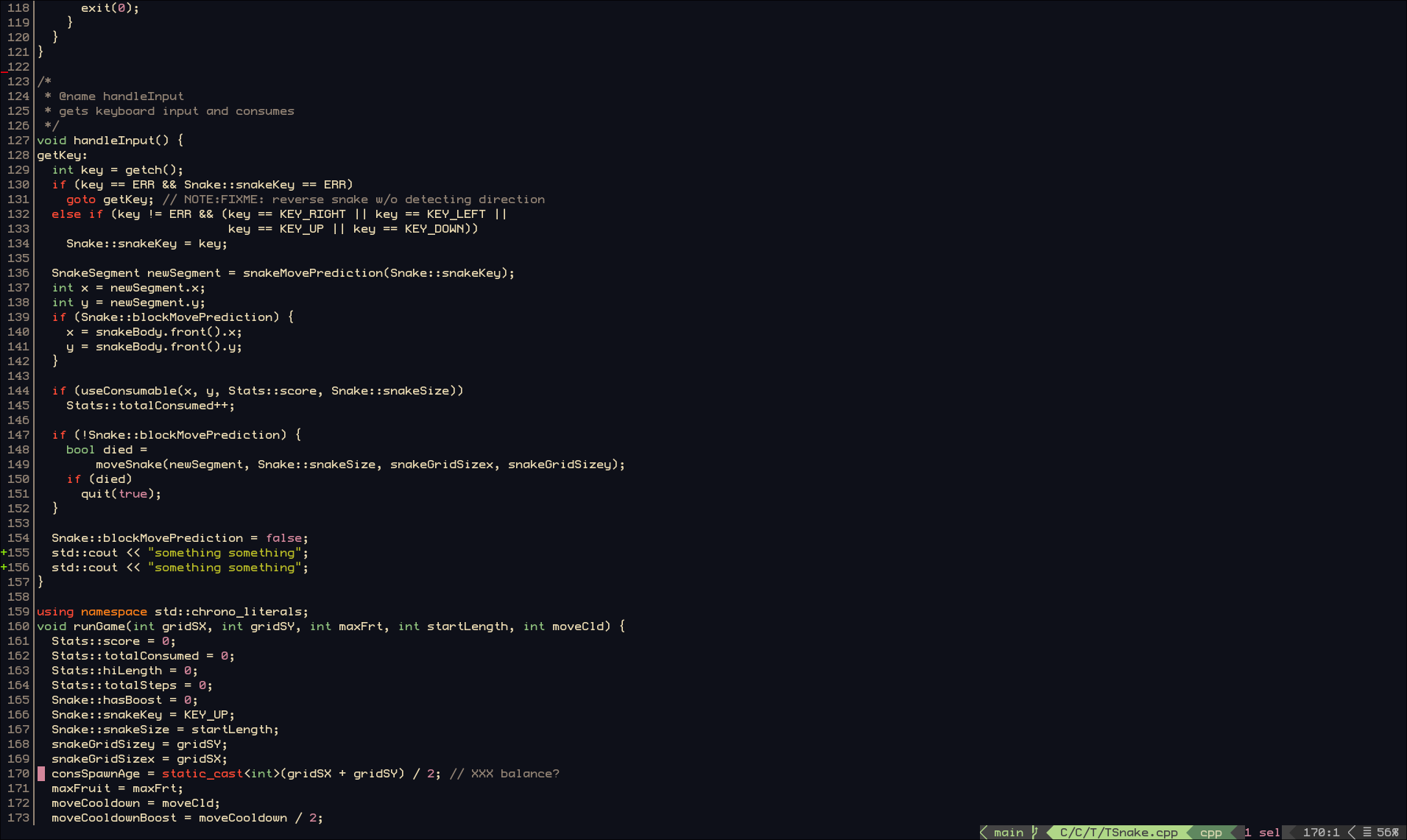Click 'handleInput()' in the function definition line
This screenshot has width=1407, height=840.
tap(121, 140)
